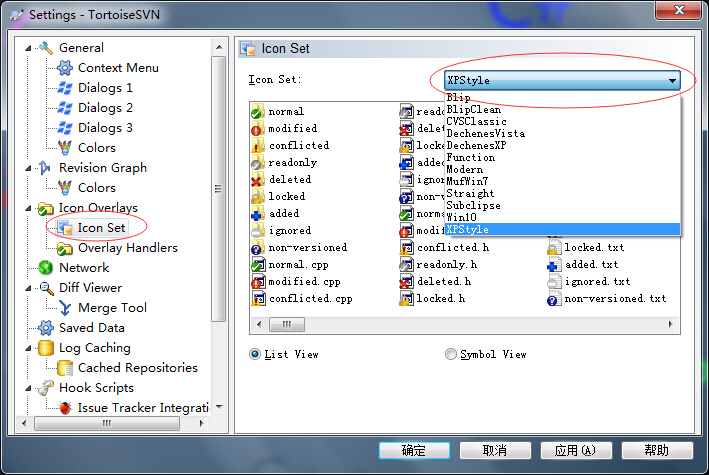Click the Colors icon under Revision Graph
The width and height of the screenshot is (709, 475).
pyautogui.click(x=65, y=187)
